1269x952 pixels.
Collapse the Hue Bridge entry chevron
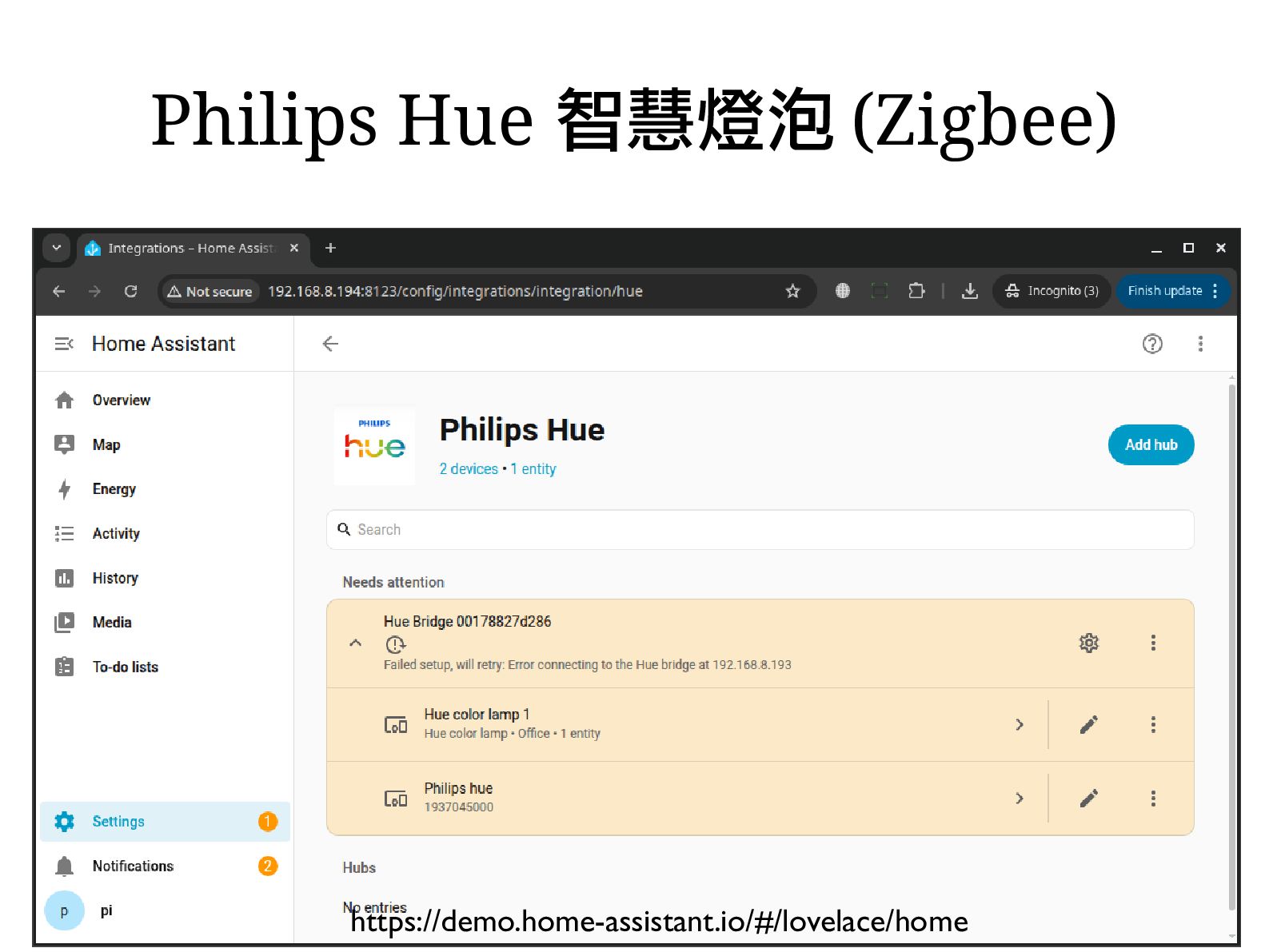click(356, 643)
